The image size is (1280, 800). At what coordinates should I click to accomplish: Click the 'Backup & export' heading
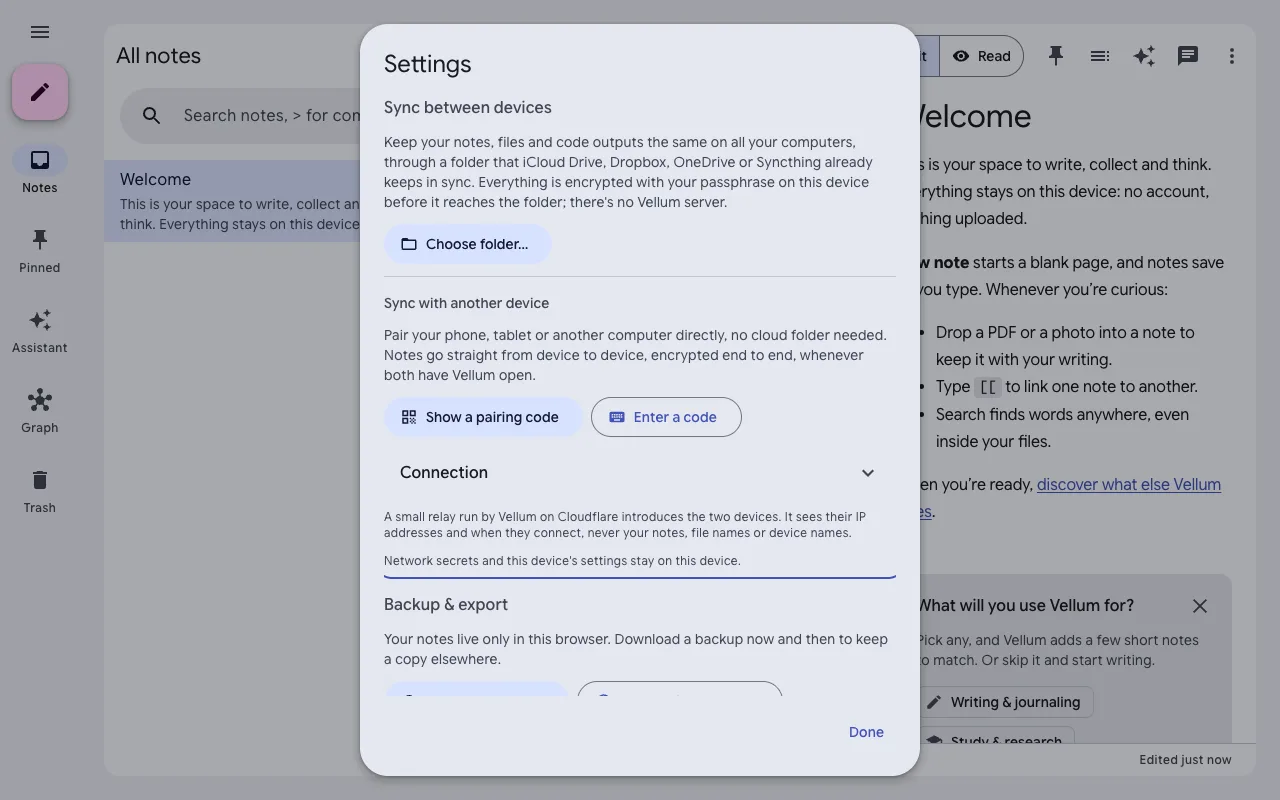pyautogui.click(x=446, y=605)
